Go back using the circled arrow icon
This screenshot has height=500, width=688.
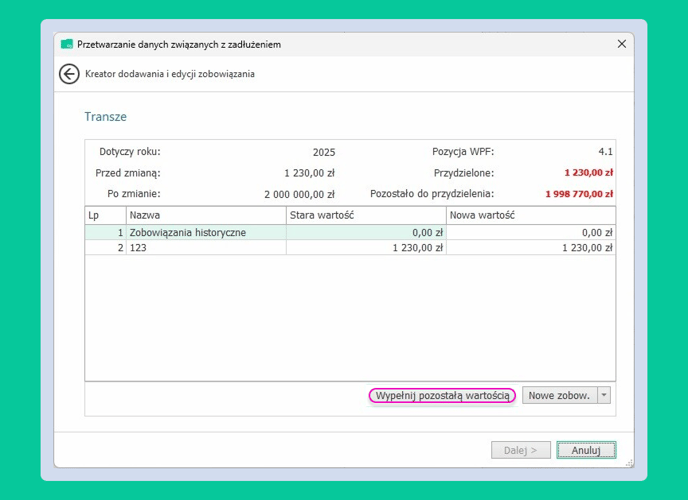click(x=69, y=74)
